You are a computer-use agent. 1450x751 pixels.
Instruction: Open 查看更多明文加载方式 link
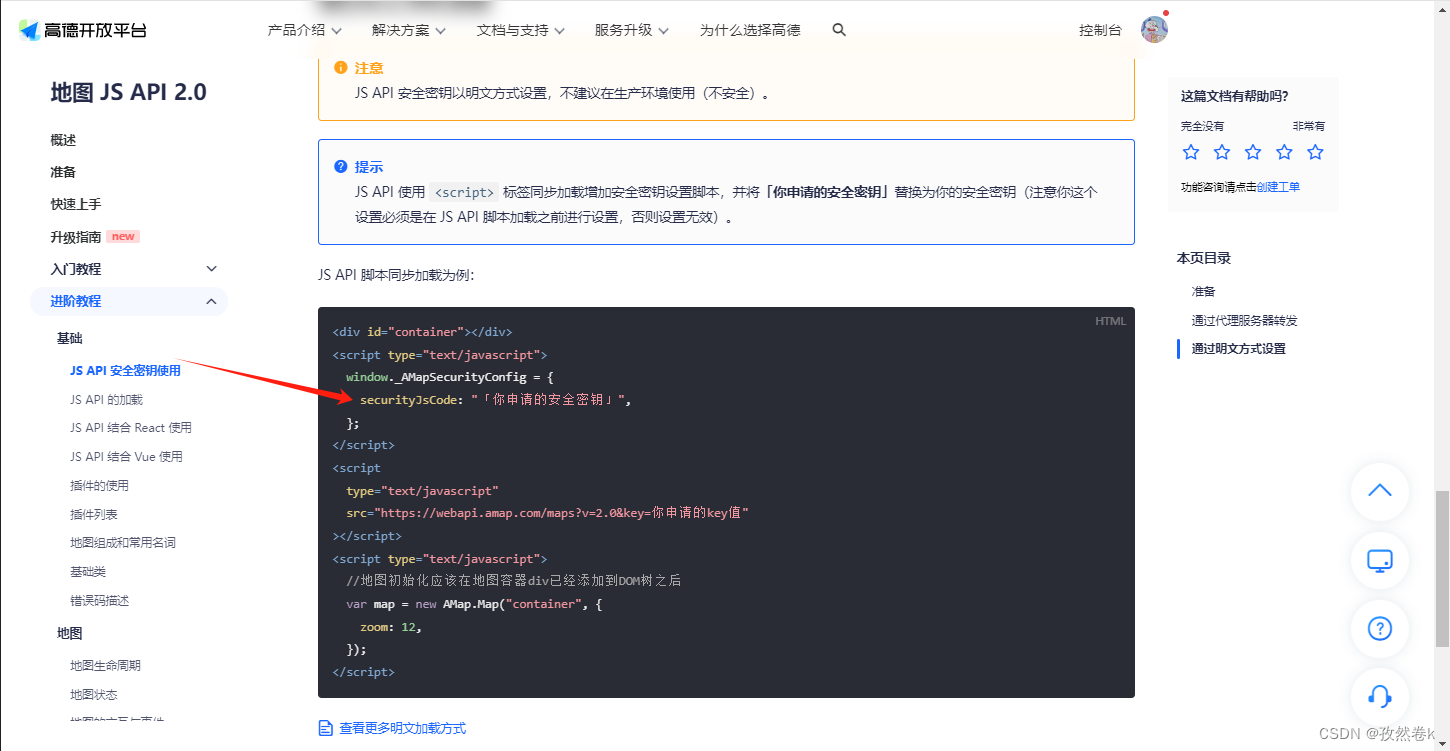[402, 728]
